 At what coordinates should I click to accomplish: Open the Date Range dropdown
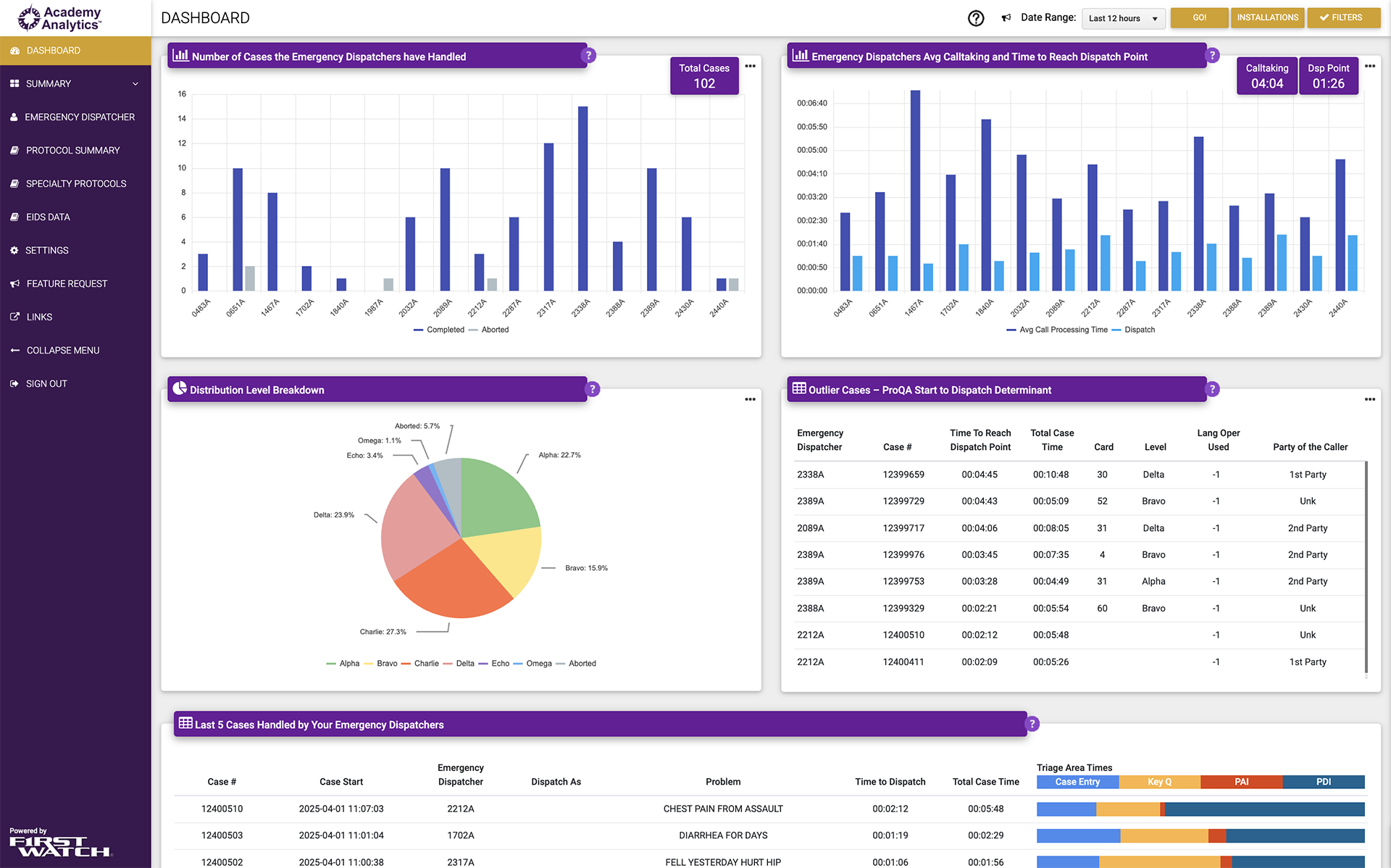pyautogui.click(x=1123, y=18)
